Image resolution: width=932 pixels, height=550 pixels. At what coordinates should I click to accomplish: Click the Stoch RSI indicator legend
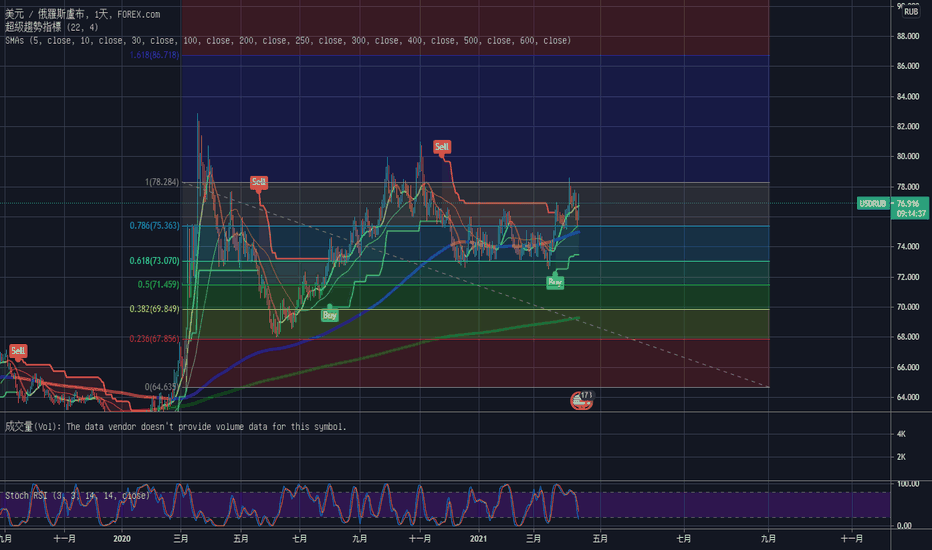point(77,495)
